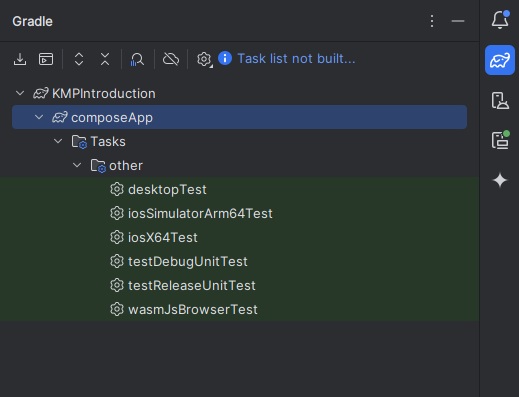Collapse the composeApp module chevron
Screen dimensions: 519x397
(39, 117)
